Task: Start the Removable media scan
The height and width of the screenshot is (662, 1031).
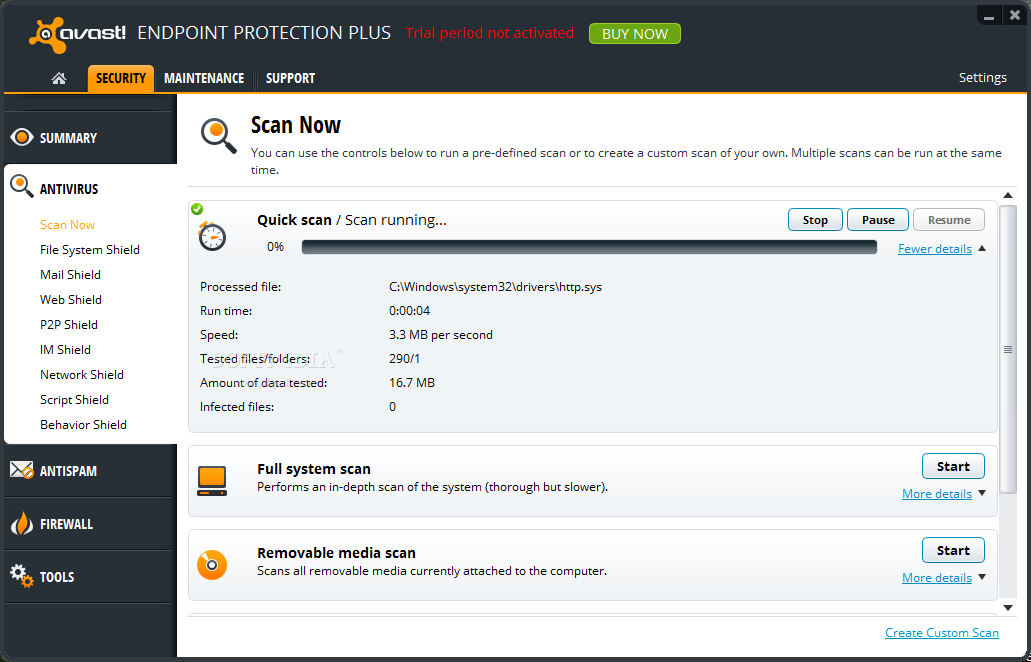Action: [953, 550]
